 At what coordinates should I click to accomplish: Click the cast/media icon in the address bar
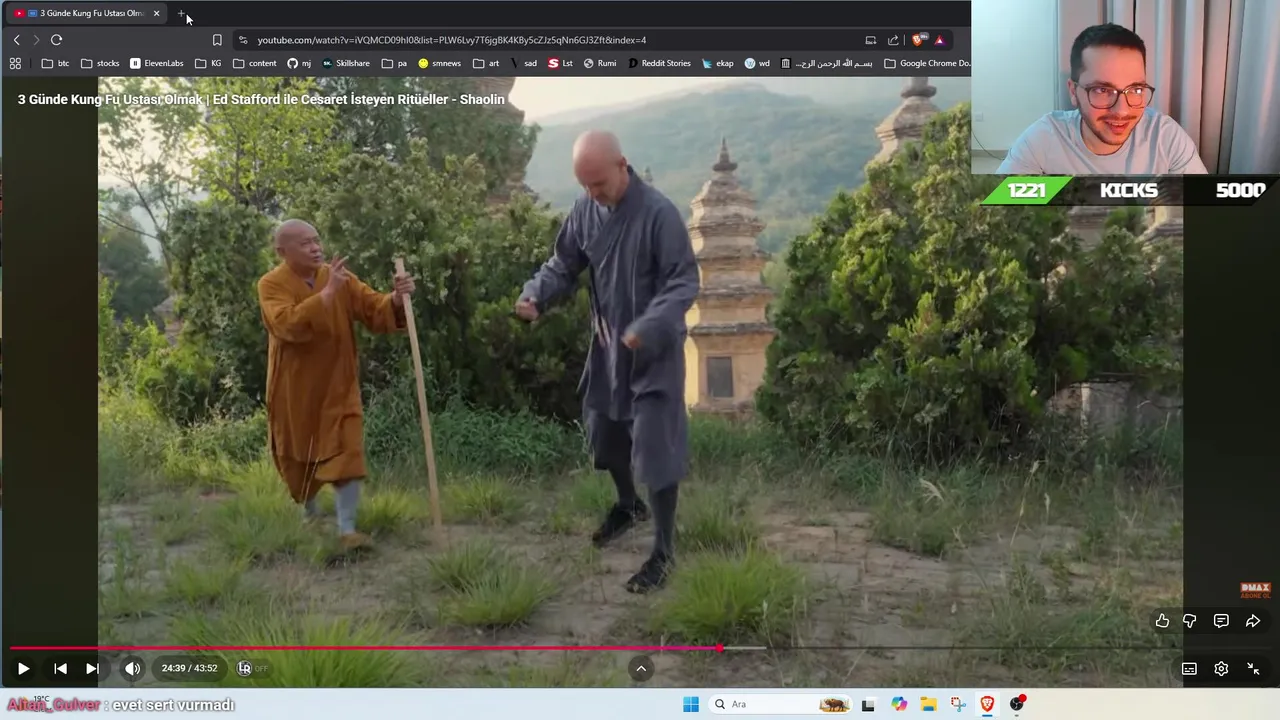point(871,40)
